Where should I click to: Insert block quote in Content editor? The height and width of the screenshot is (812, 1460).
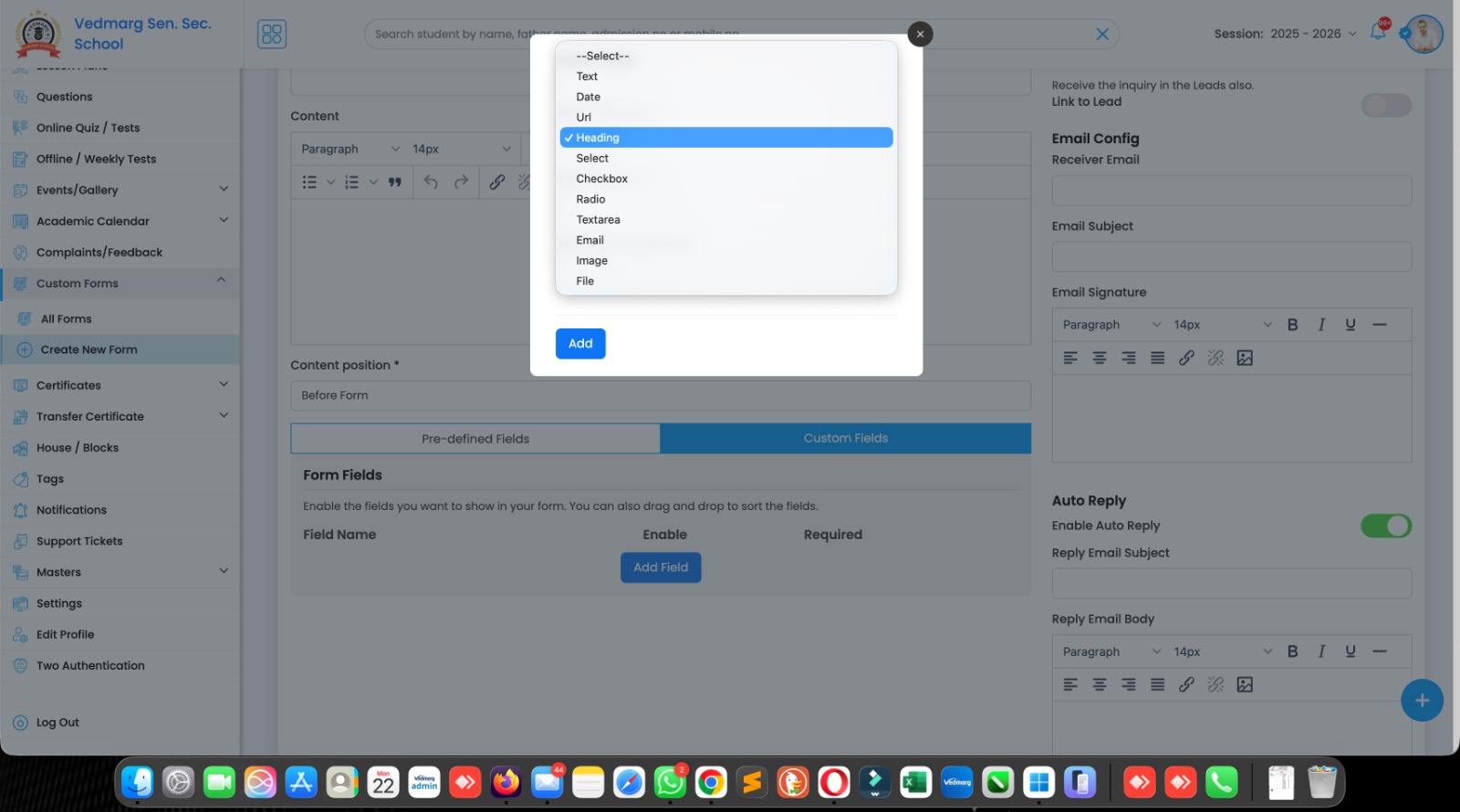pyautogui.click(x=395, y=182)
